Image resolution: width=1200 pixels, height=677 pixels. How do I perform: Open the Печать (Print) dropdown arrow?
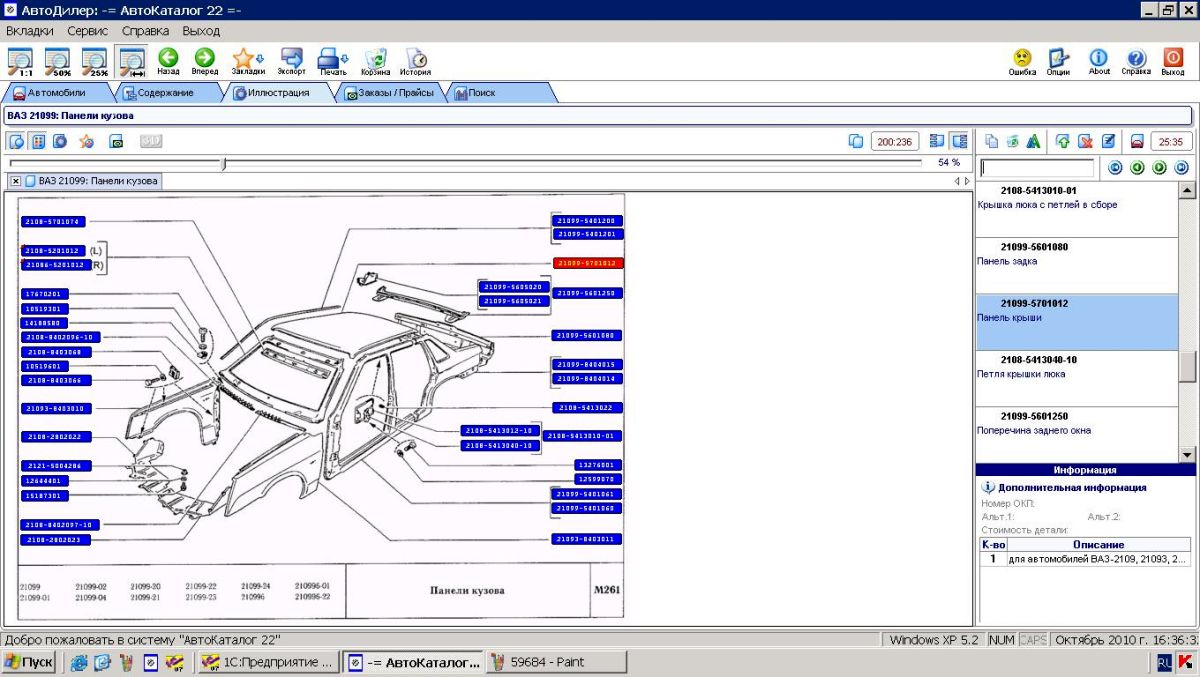pos(345,59)
